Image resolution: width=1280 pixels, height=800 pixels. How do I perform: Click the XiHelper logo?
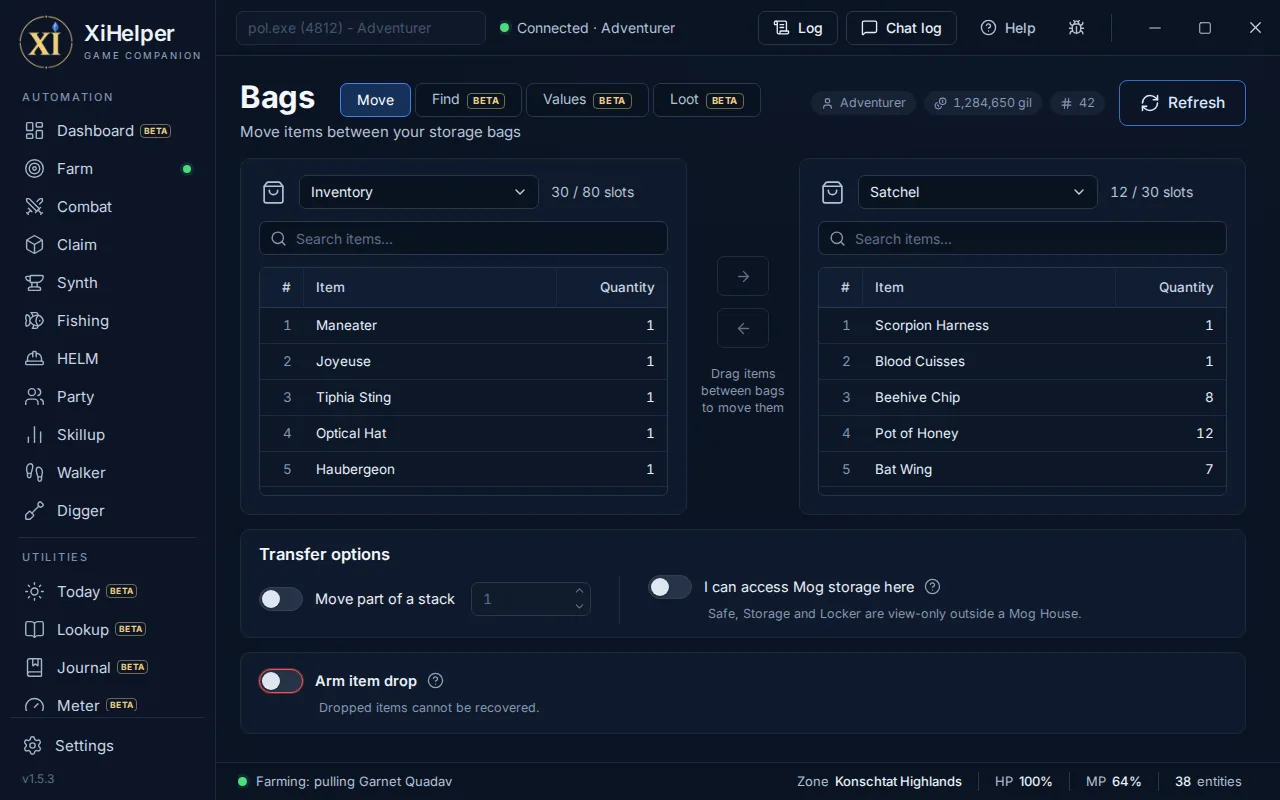(45, 42)
